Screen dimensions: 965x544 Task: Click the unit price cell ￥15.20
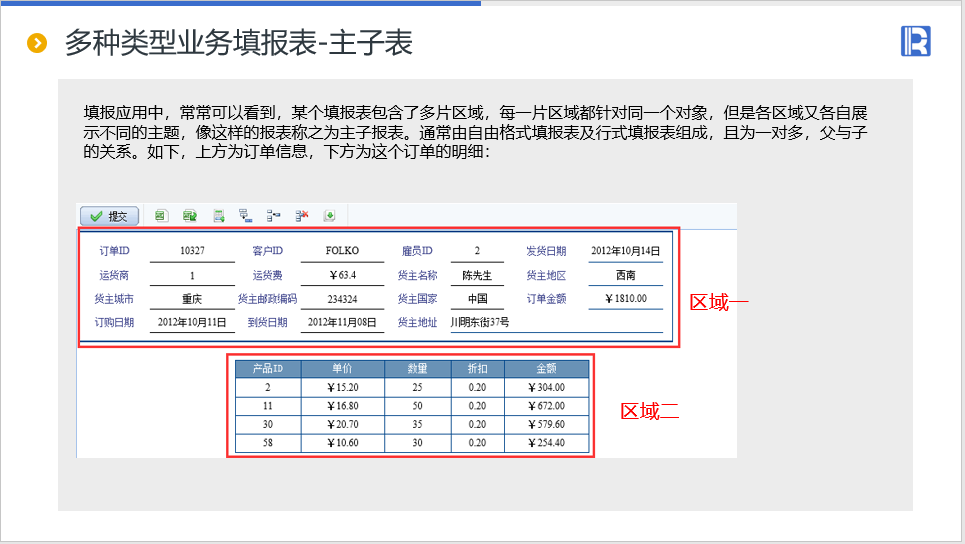343,388
